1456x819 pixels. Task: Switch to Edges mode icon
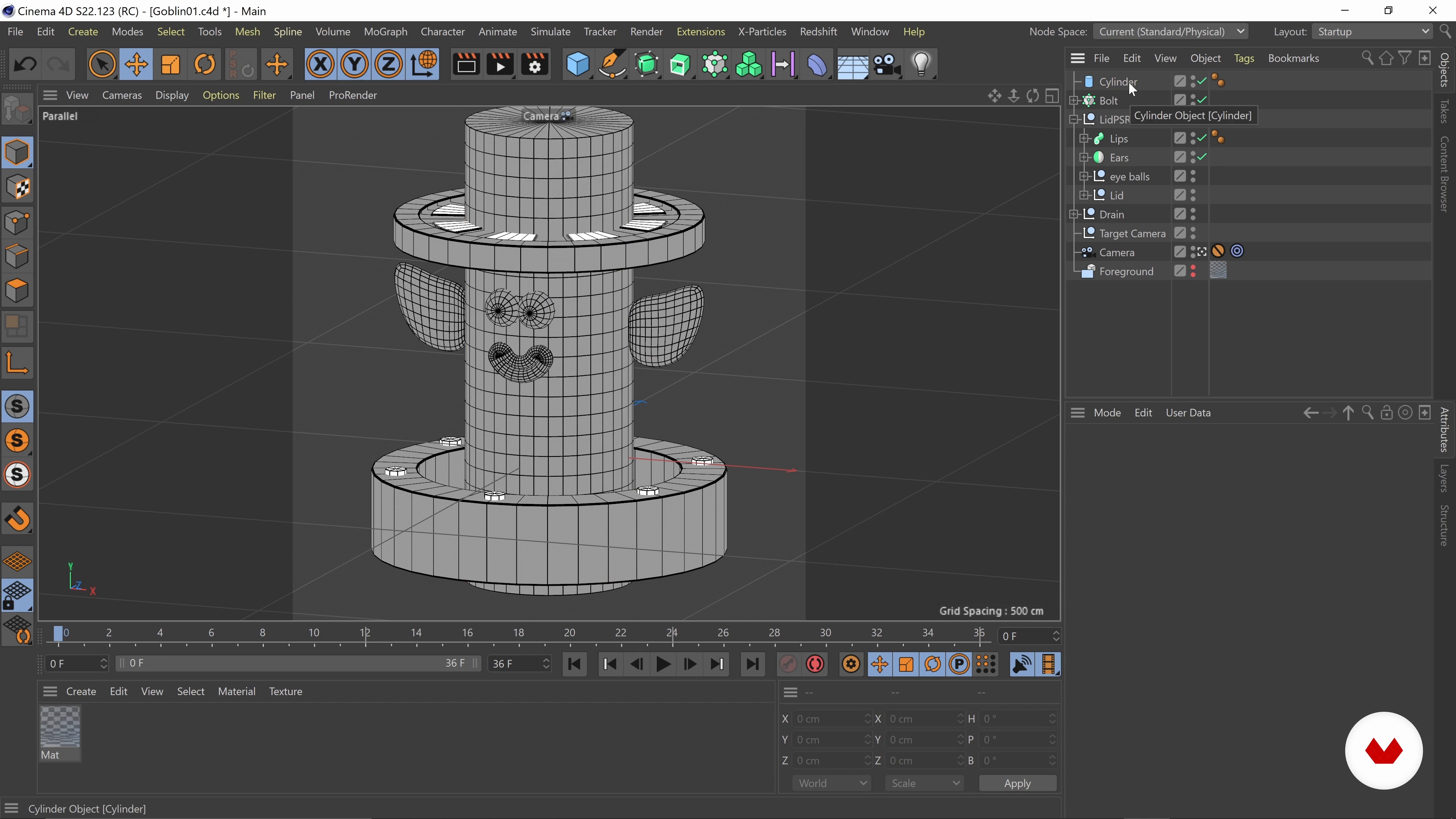pyautogui.click(x=17, y=257)
